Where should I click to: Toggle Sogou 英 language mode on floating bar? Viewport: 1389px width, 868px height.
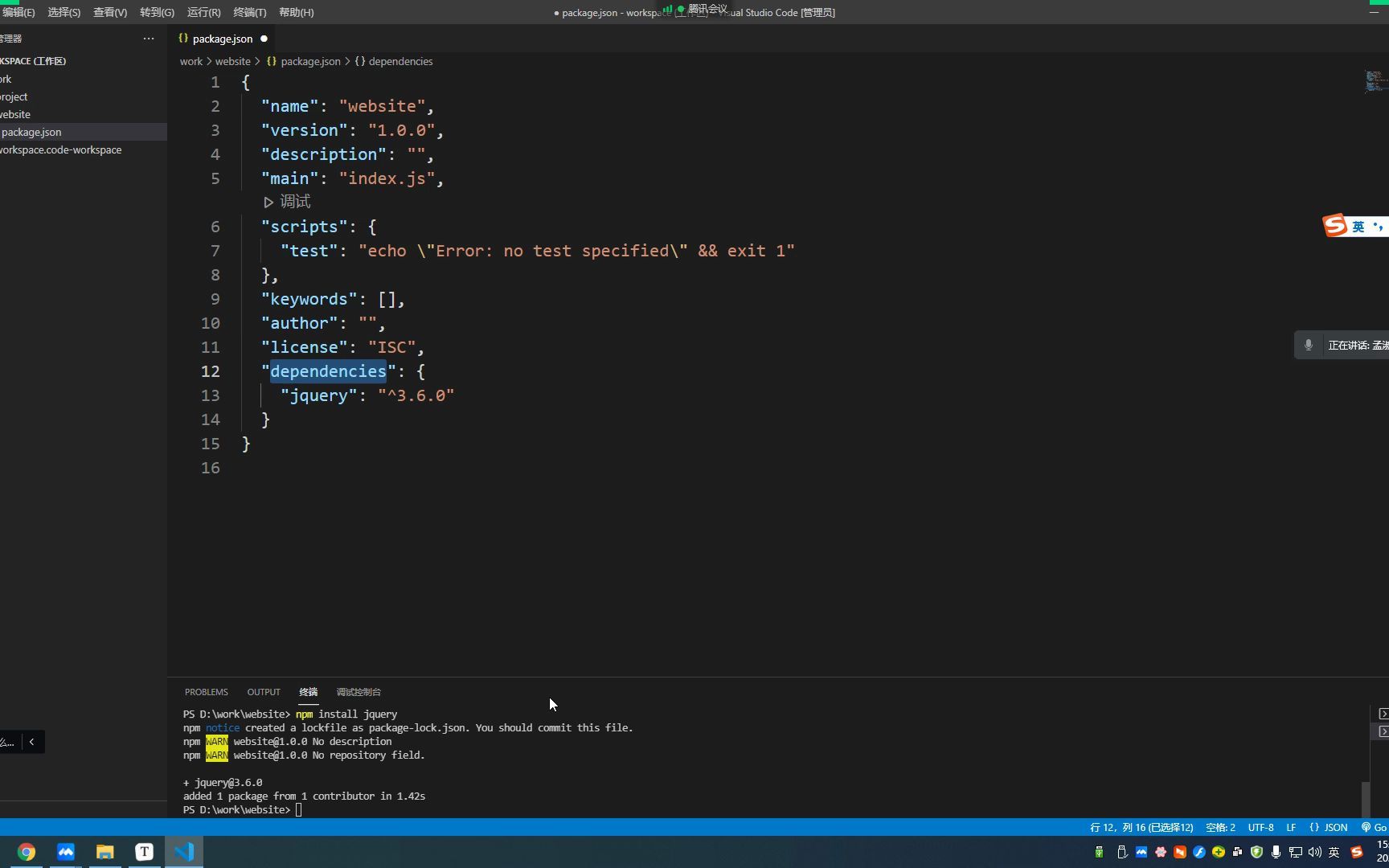click(1358, 227)
